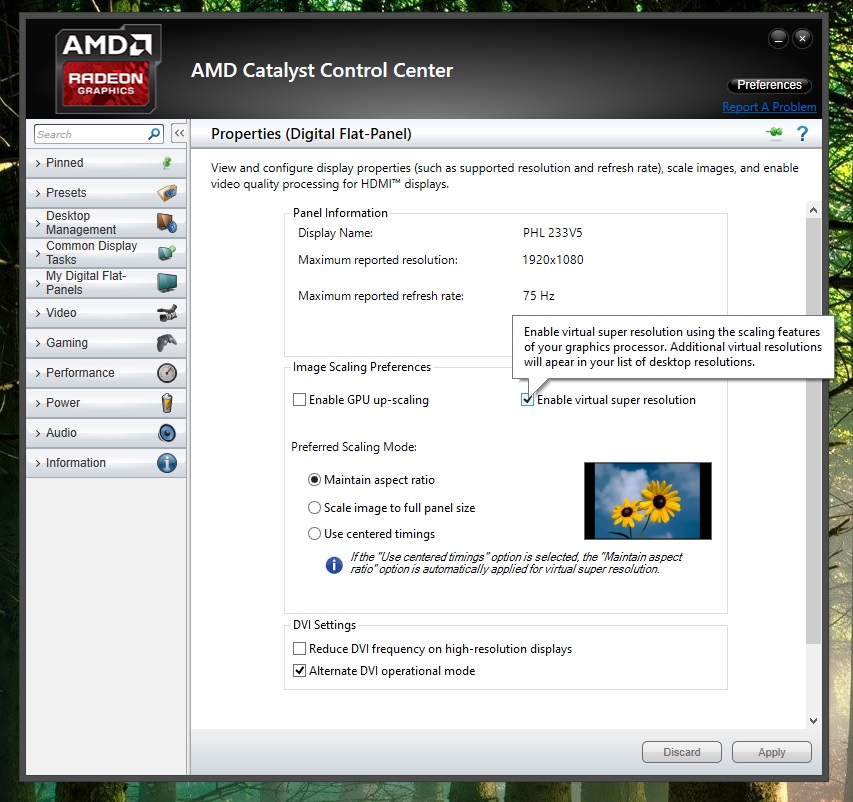Screen dimensions: 853x802
Task: Enable GPU up-scaling checkbox
Action: 299,400
